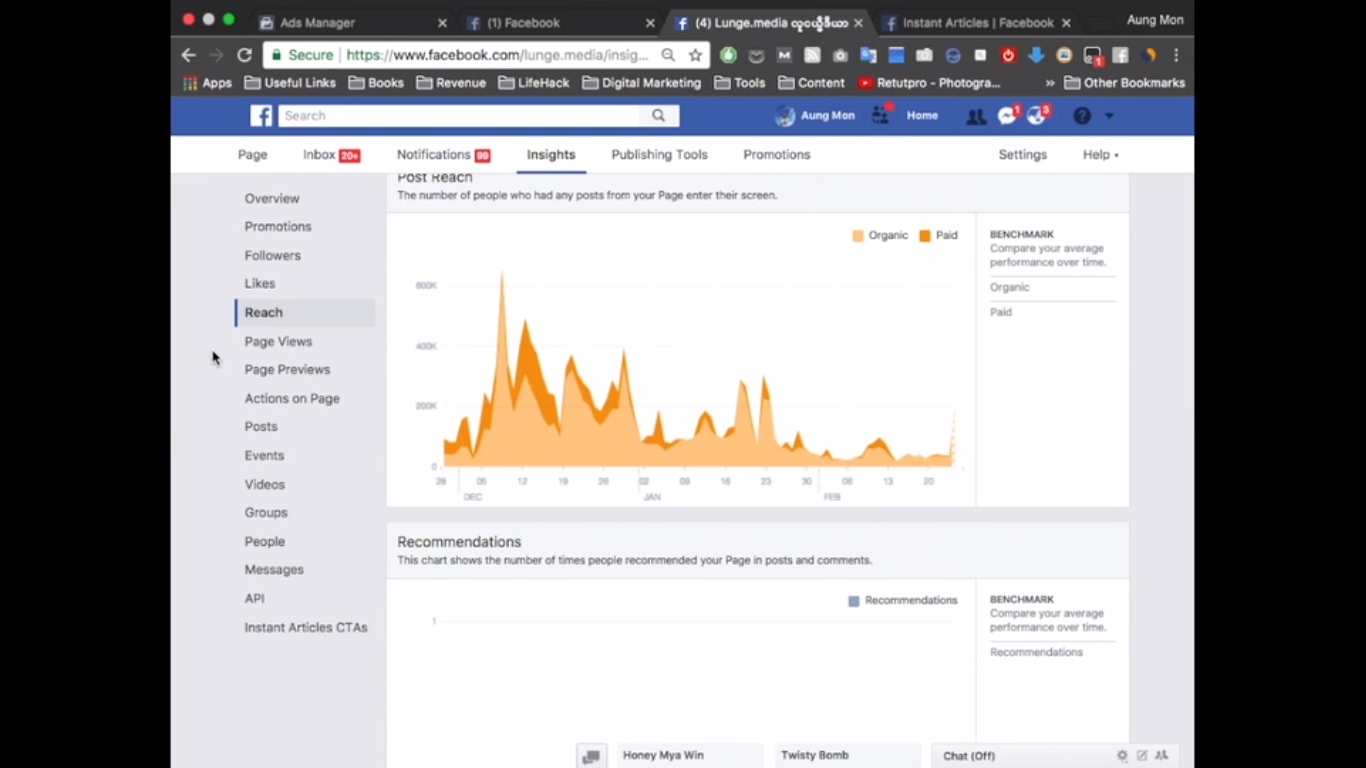Screen dimensions: 1366x768
Task: Select Page Views in Insights sidebar
Action: [x=278, y=342]
